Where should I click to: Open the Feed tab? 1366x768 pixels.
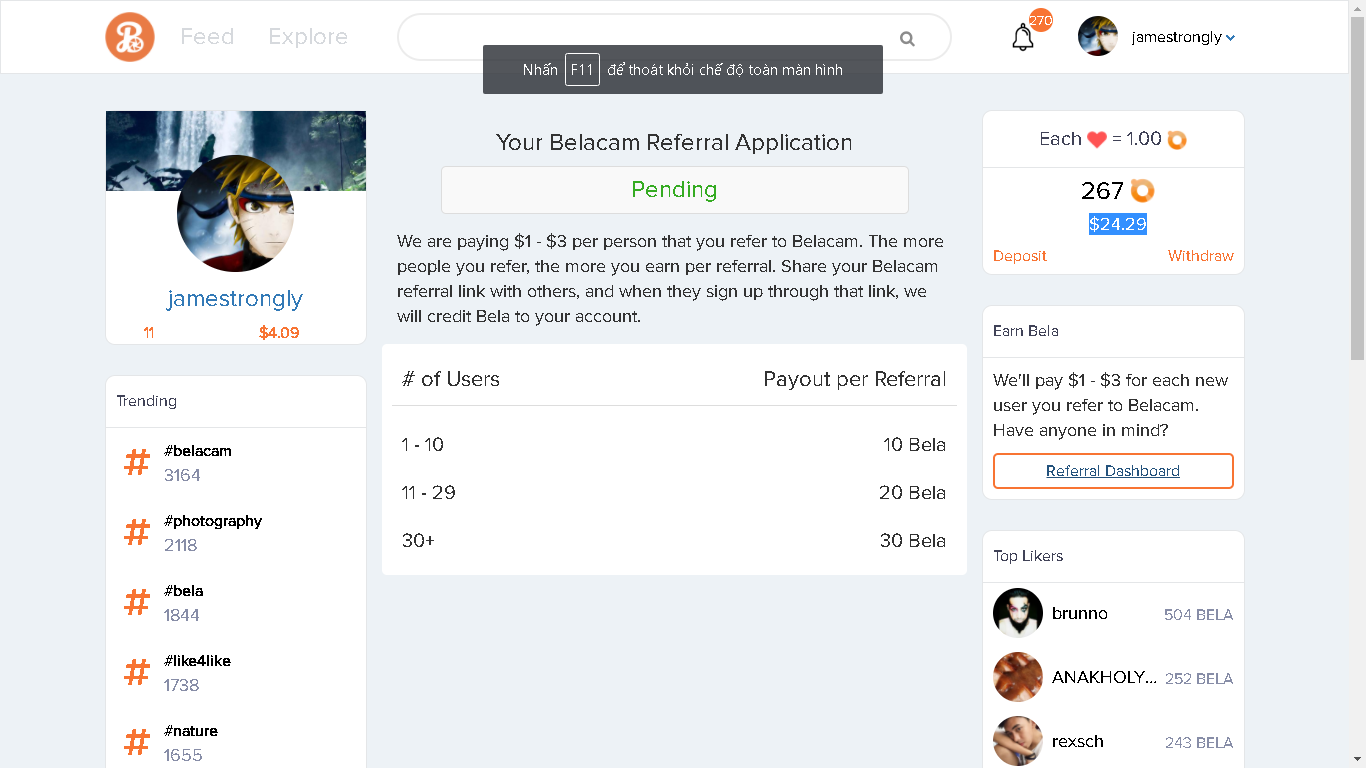click(x=207, y=37)
